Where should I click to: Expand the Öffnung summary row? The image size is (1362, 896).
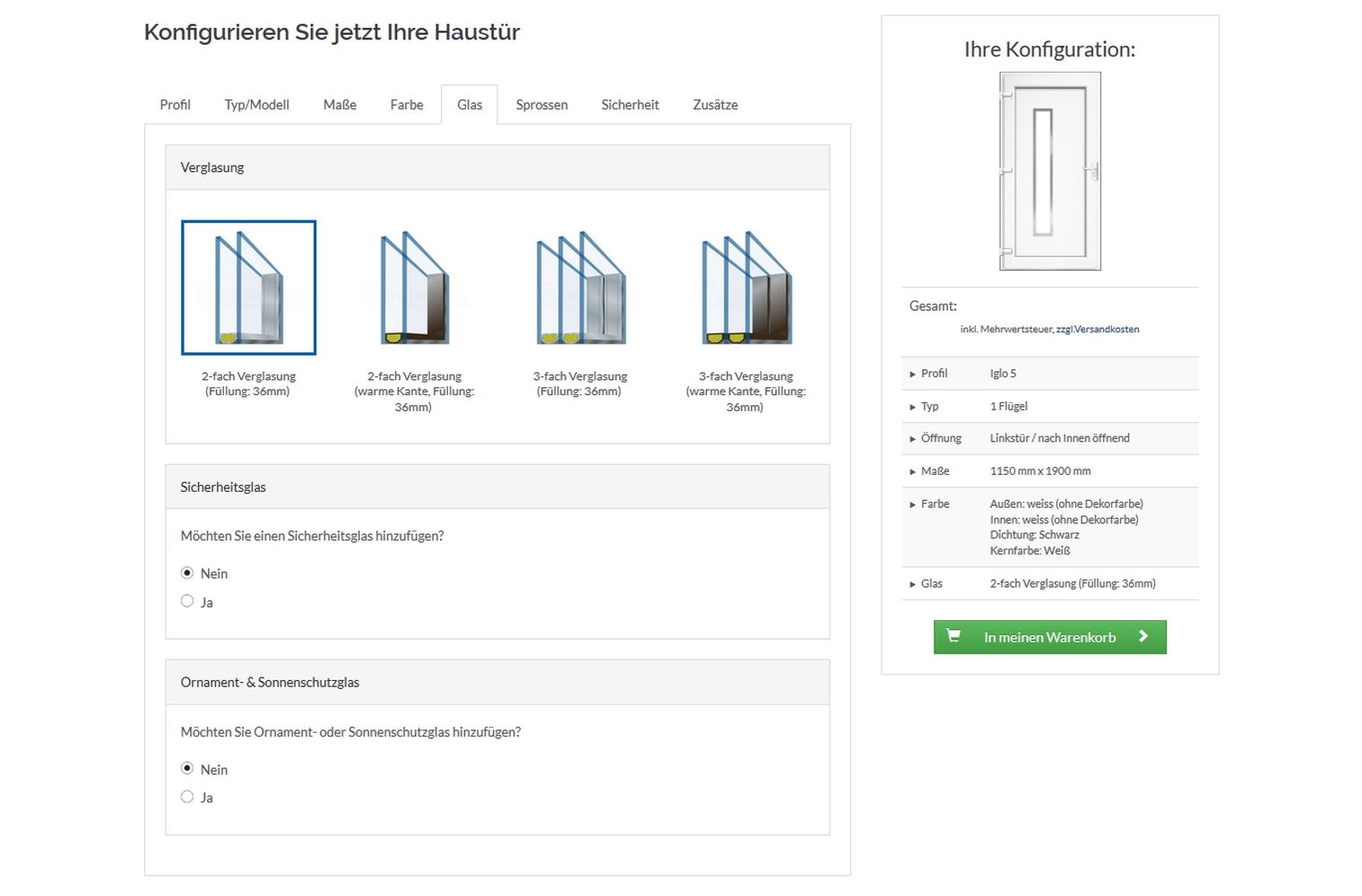click(x=940, y=438)
